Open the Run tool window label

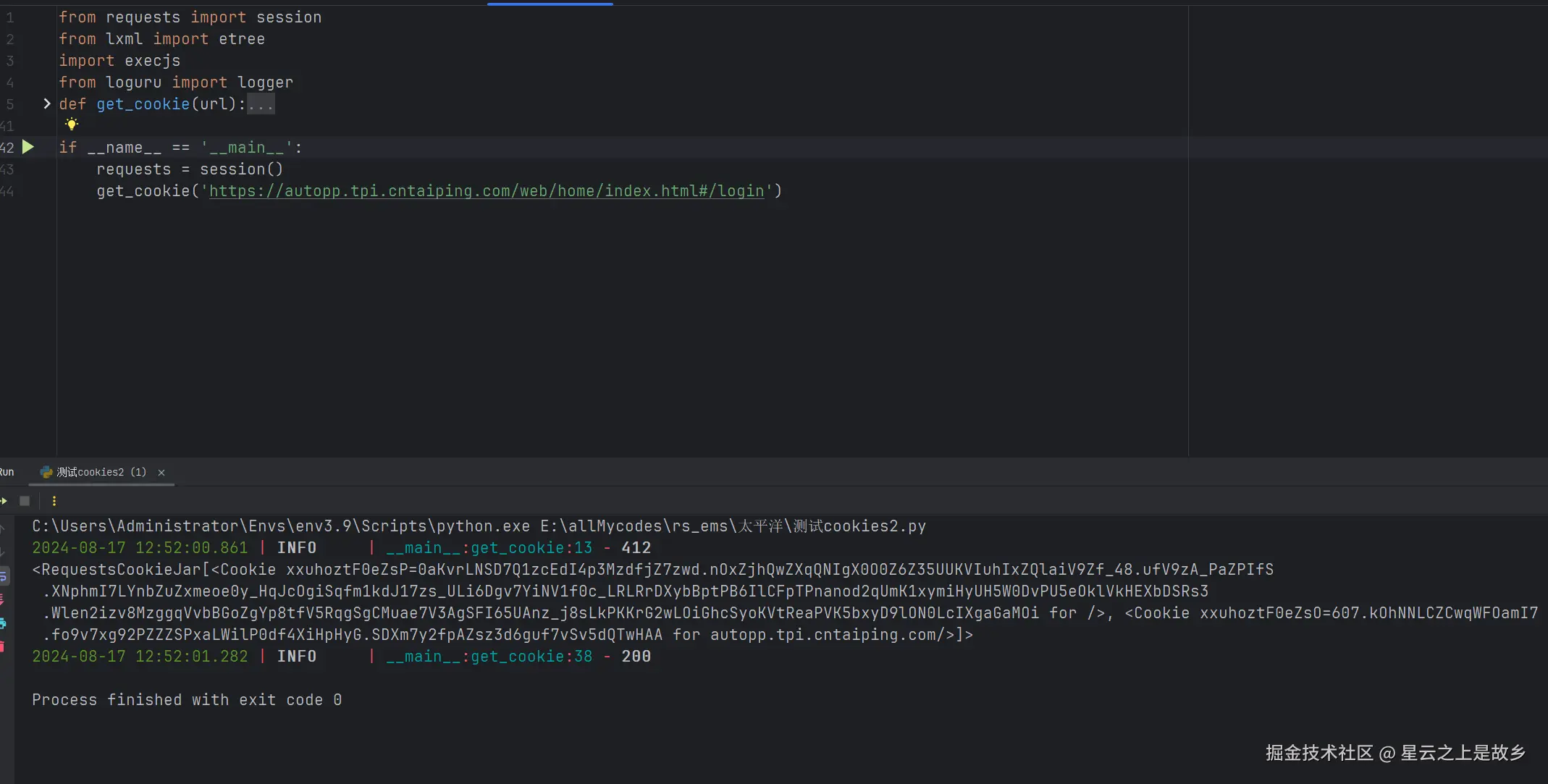click(7, 472)
